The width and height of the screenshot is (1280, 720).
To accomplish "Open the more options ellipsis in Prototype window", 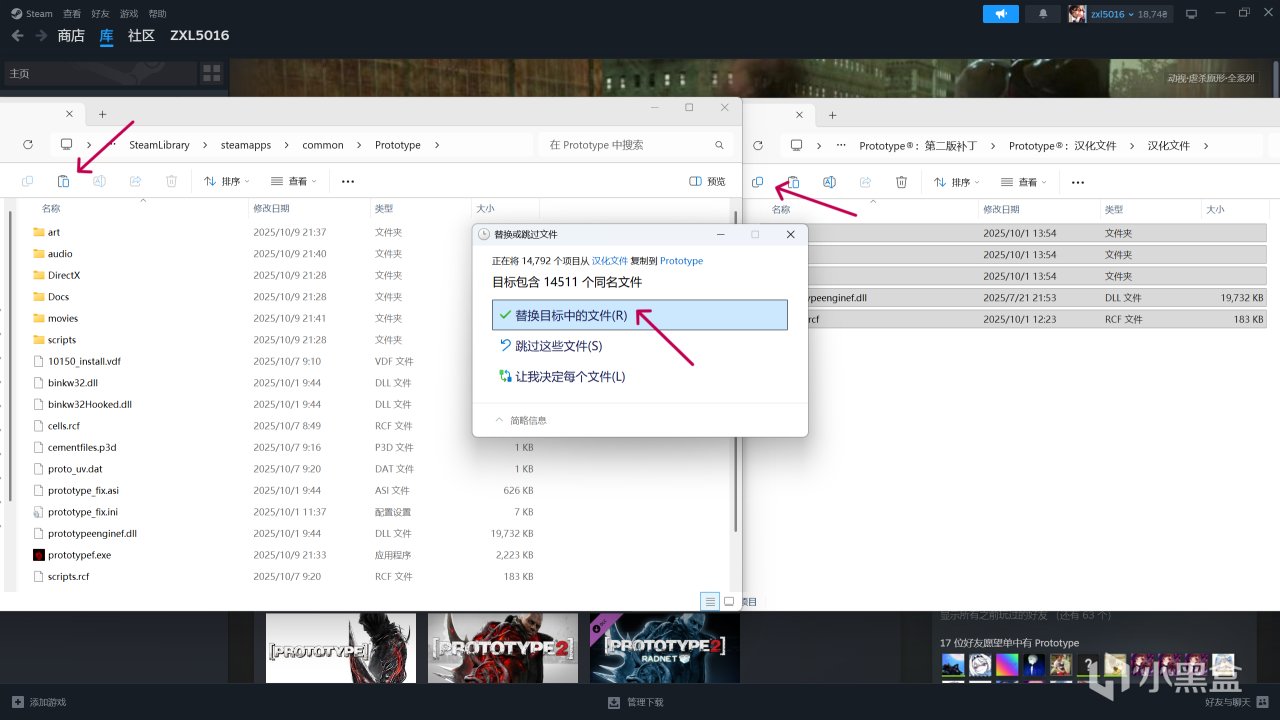I will coord(348,182).
